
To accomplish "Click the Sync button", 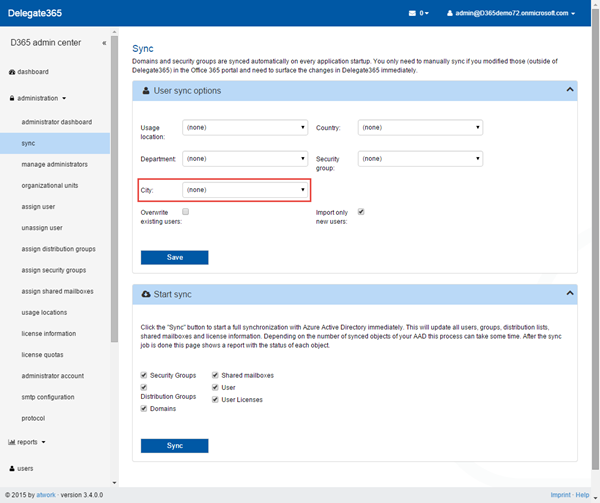I will coord(175,446).
